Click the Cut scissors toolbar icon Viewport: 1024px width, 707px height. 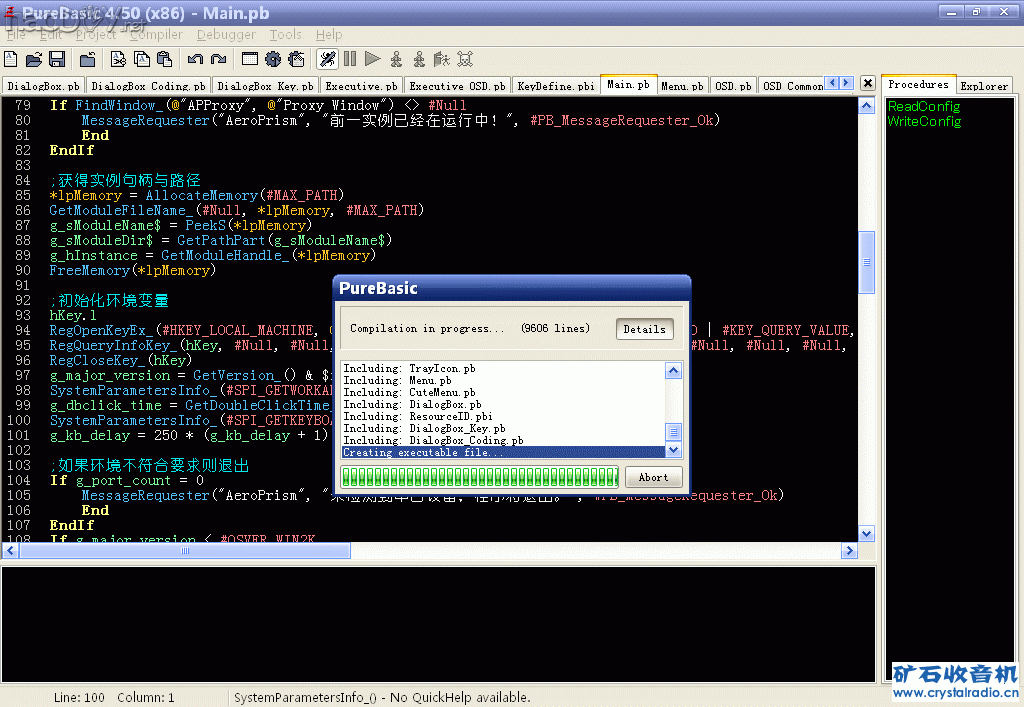coord(119,60)
